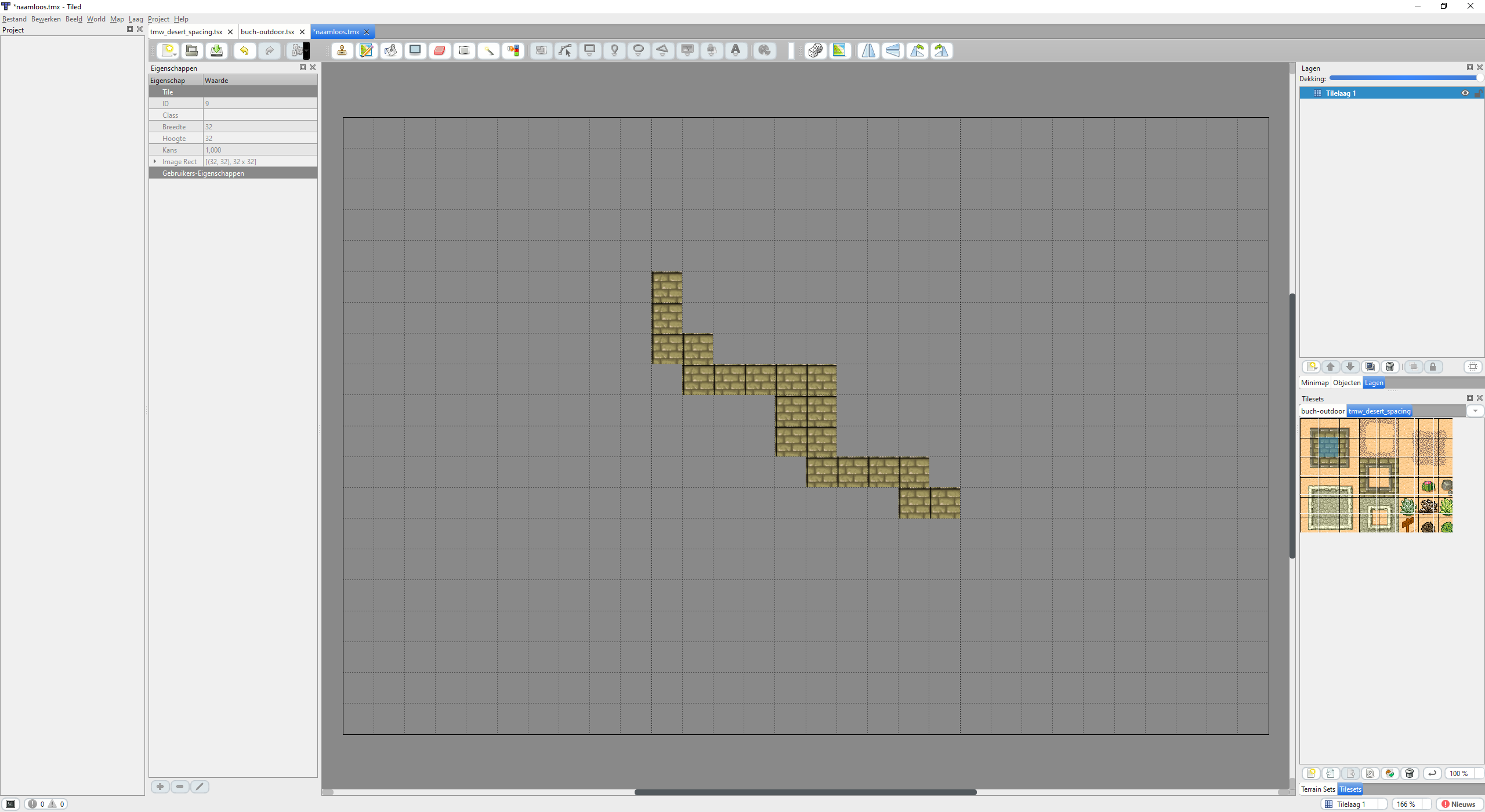Screen dimensions: 1485x812
Task: Click the Nieuws button
Action: pyautogui.click(x=1458, y=804)
